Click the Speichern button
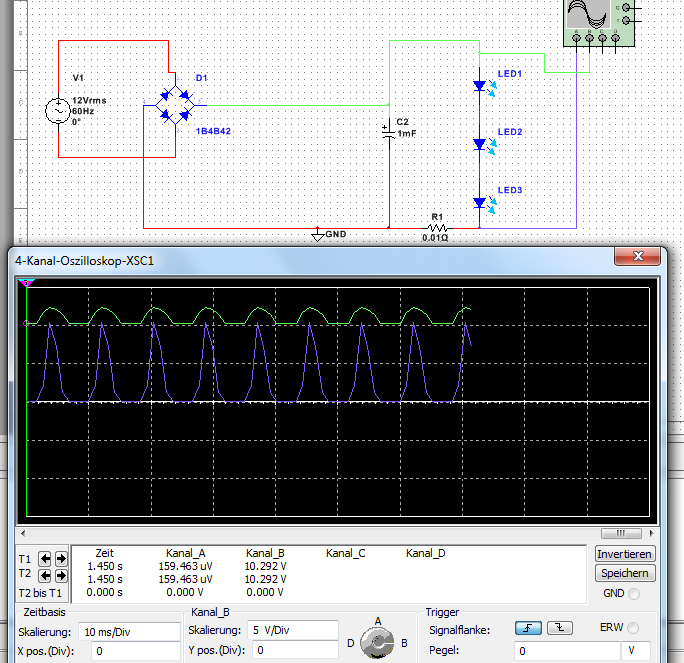Screen dimensions: 684x663 pyautogui.click(x=625, y=573)
